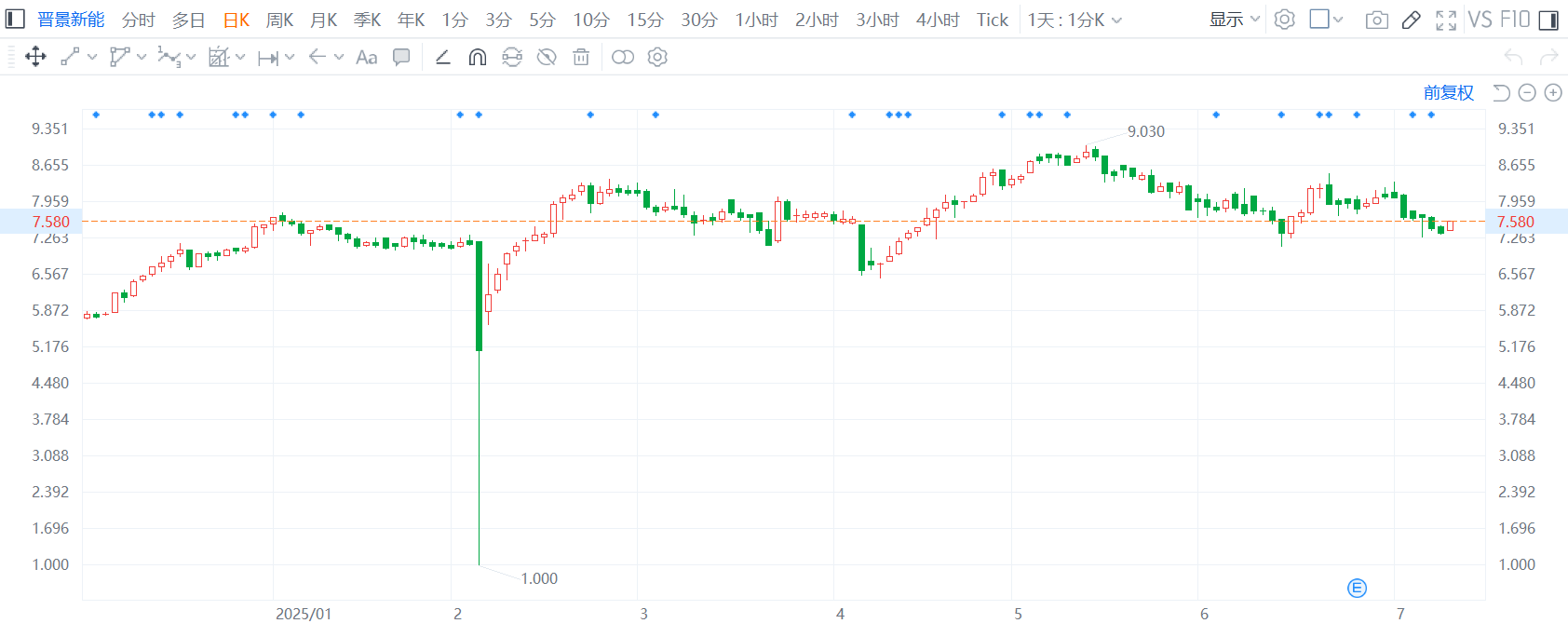1568x637 pixels.
Task: Switch to the 周K weekly chart tab
Action: point(279,20)
